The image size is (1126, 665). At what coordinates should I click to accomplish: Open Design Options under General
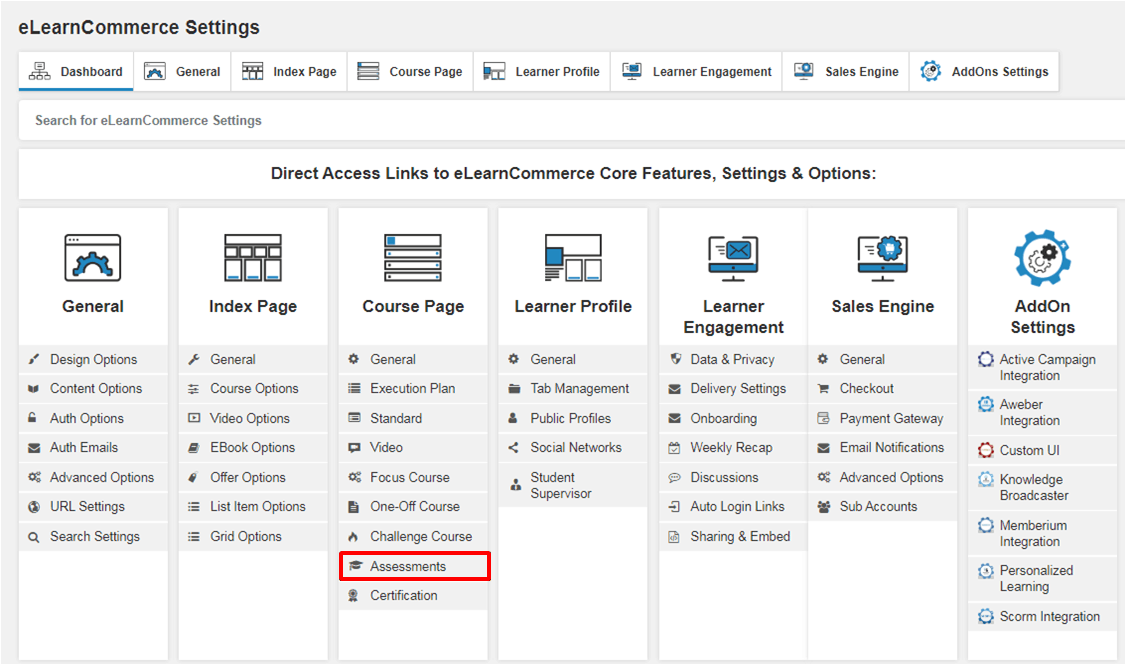(x=93, y=360)
